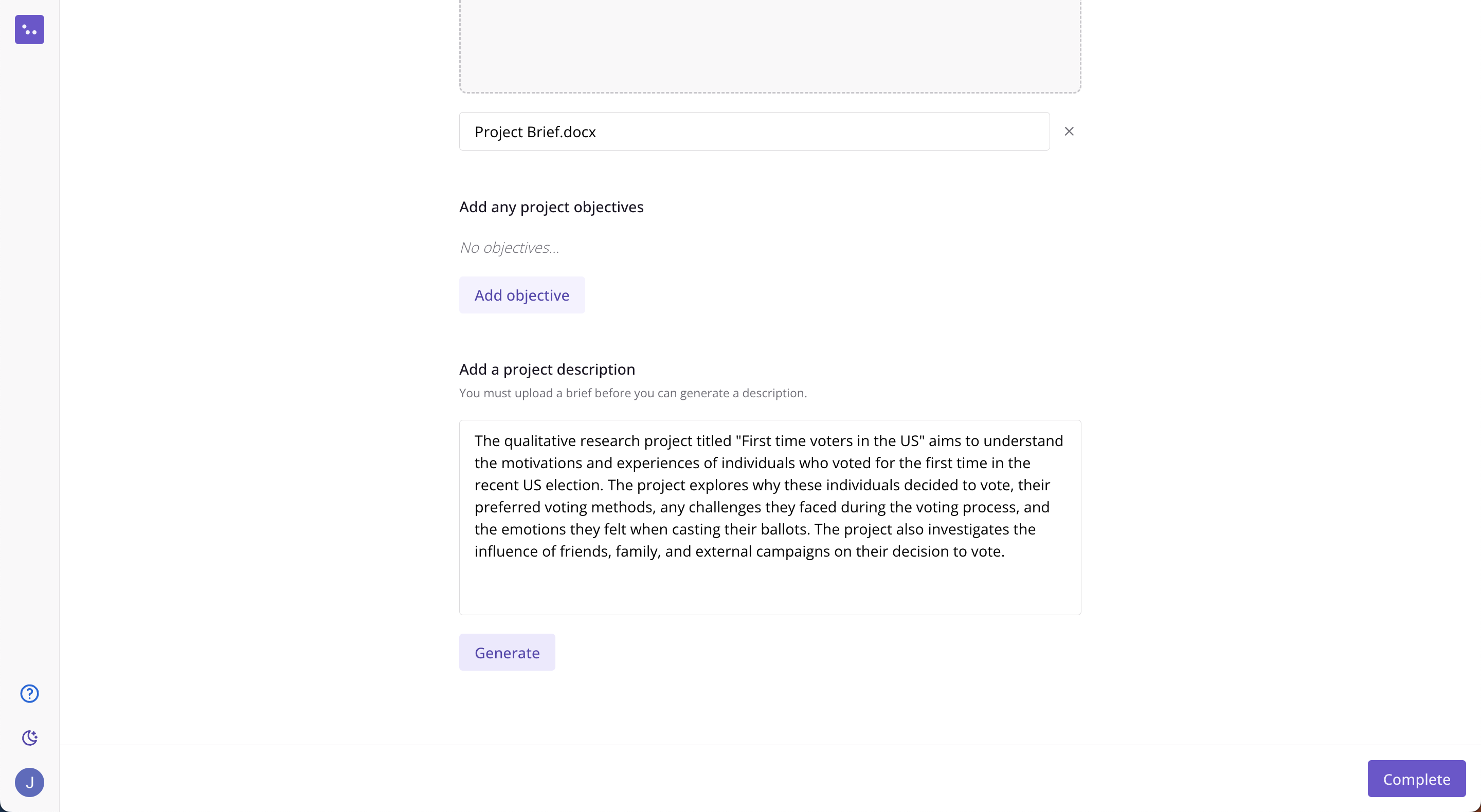Toggle dark mode with the moon icon
The image size is (1481, 812).
(29, 737)
